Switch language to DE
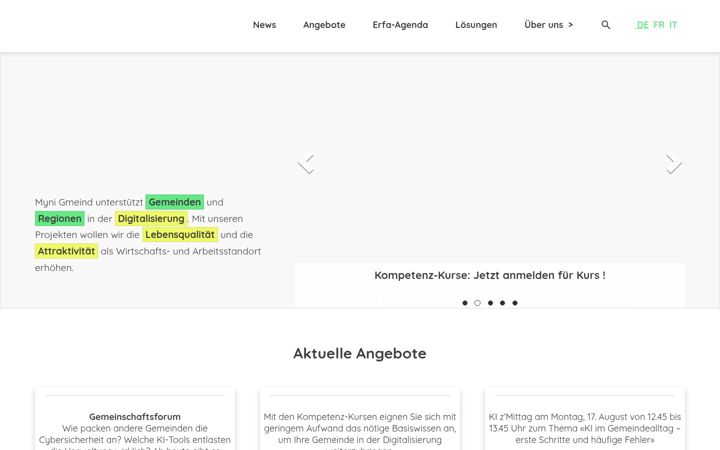 642,25
